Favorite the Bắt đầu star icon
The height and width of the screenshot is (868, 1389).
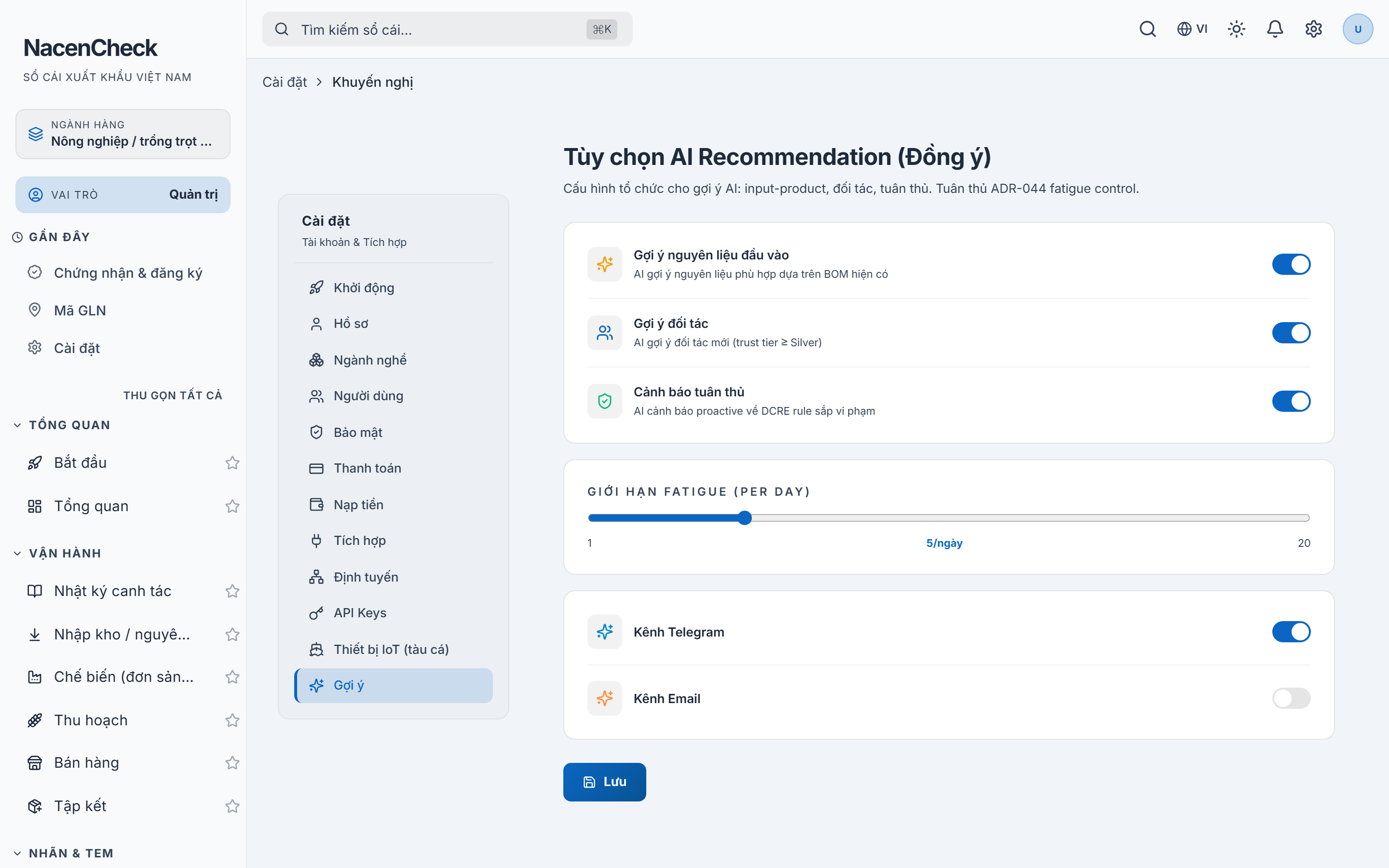(x=232, y=463)
